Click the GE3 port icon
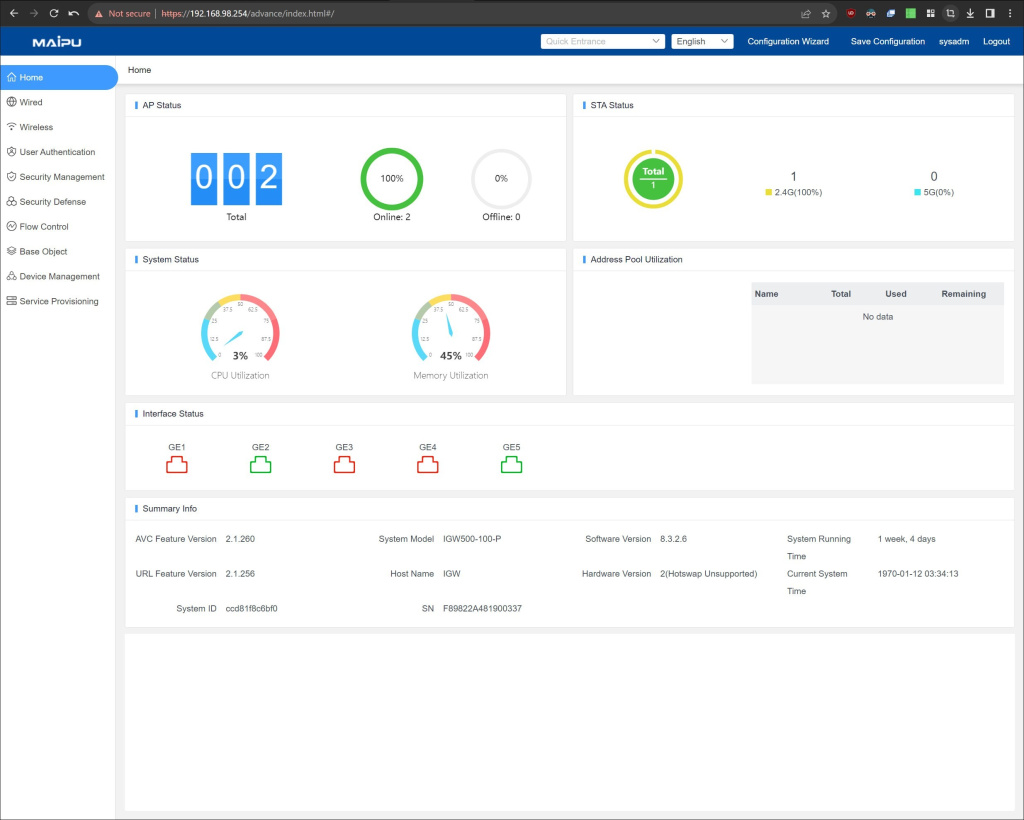Screen dimensions: 1024x820 click(x=344, y=465)
